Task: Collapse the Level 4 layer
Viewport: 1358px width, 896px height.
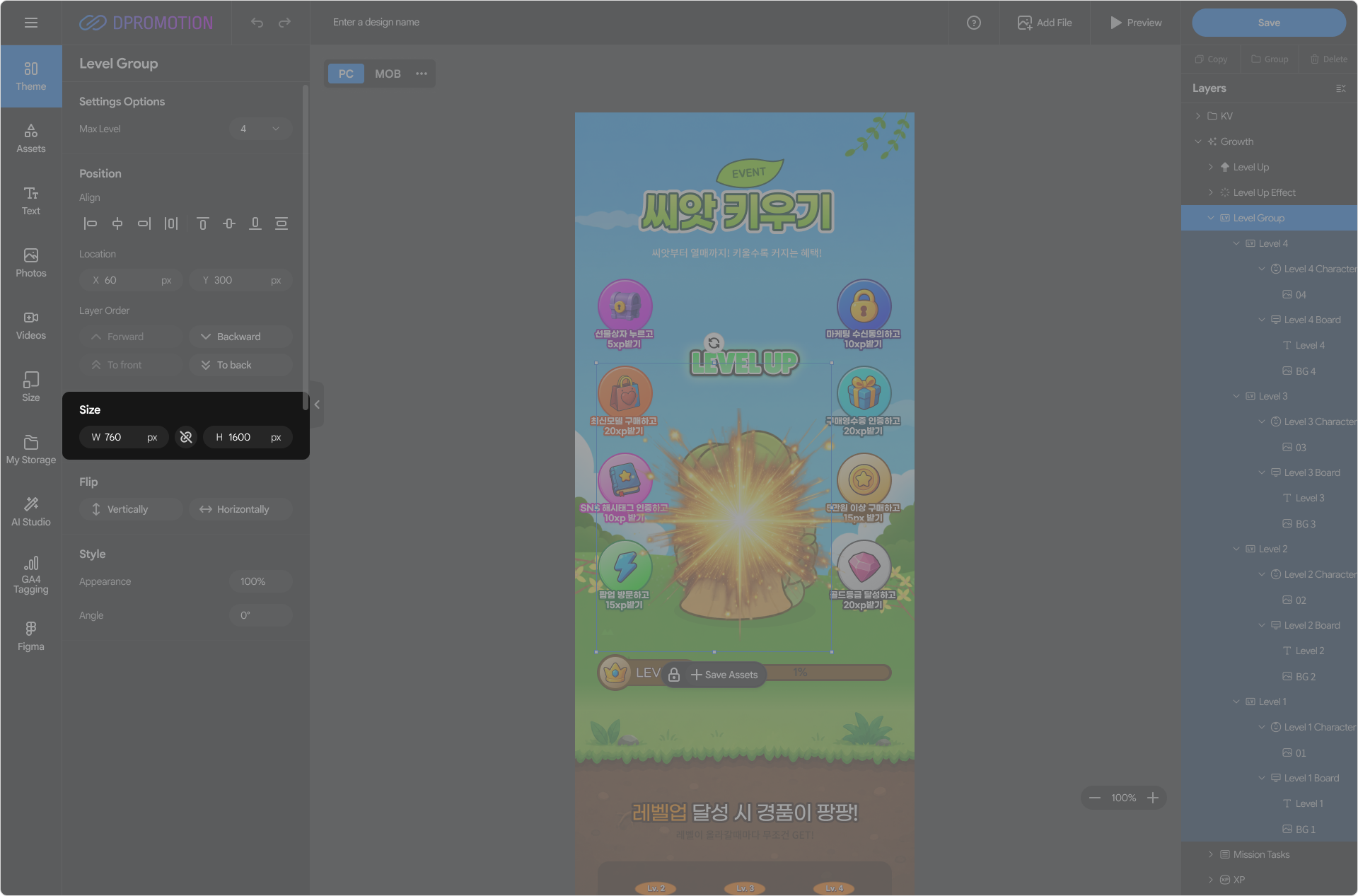Action: coord(1236,243)
